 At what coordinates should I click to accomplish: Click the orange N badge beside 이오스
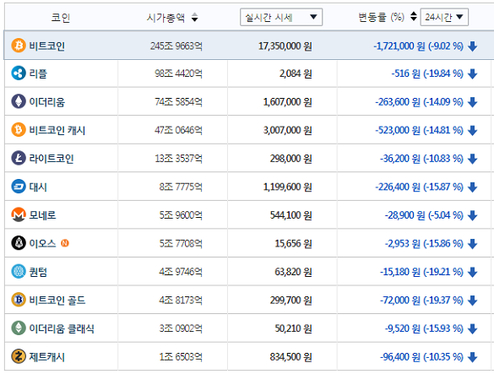click(x=65, y=243)
